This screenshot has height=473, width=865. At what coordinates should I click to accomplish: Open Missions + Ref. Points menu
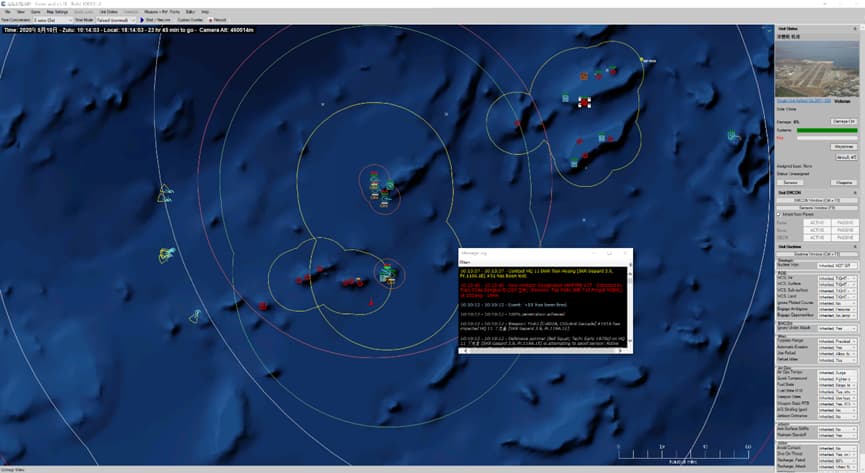point(162,12)
